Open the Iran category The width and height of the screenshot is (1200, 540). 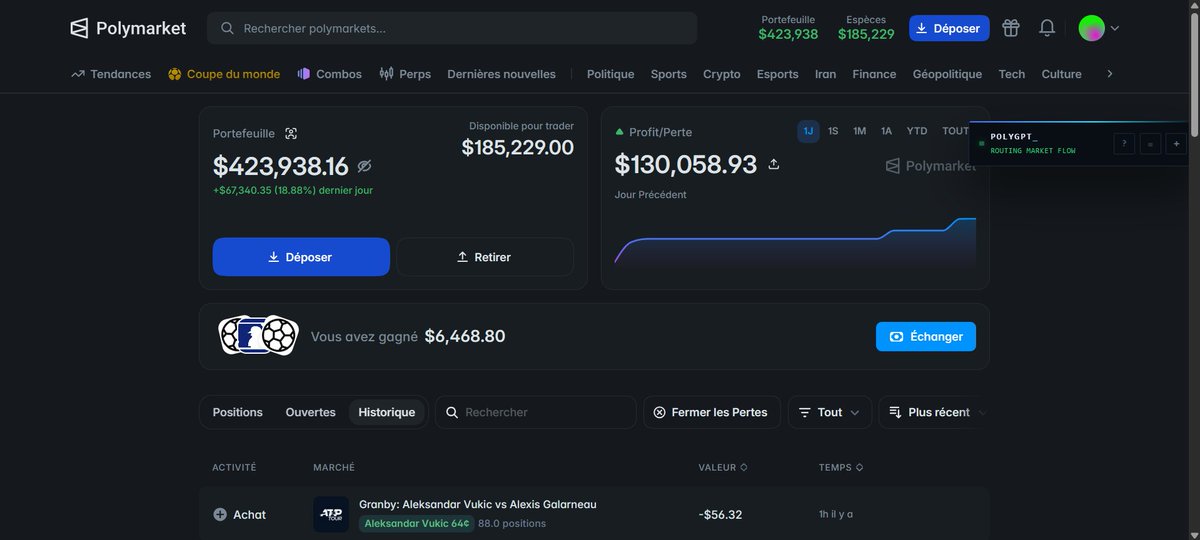(x=826, y=74)
